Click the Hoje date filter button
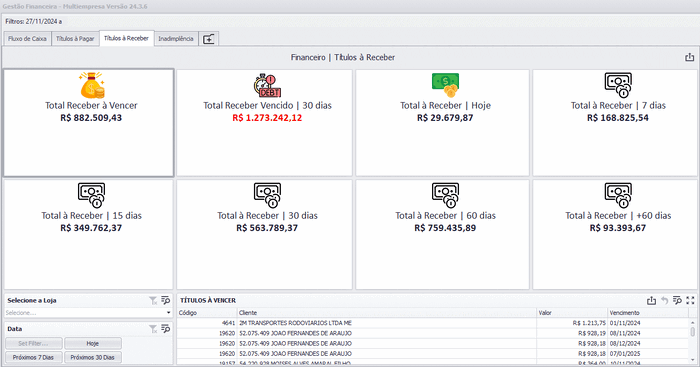700x367 pixels. [x=93, y=343]
